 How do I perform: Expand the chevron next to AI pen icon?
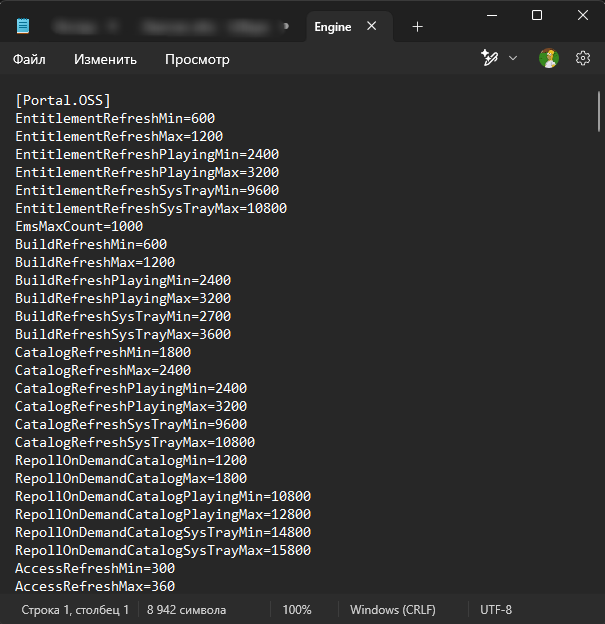click(x=513, y=59)
